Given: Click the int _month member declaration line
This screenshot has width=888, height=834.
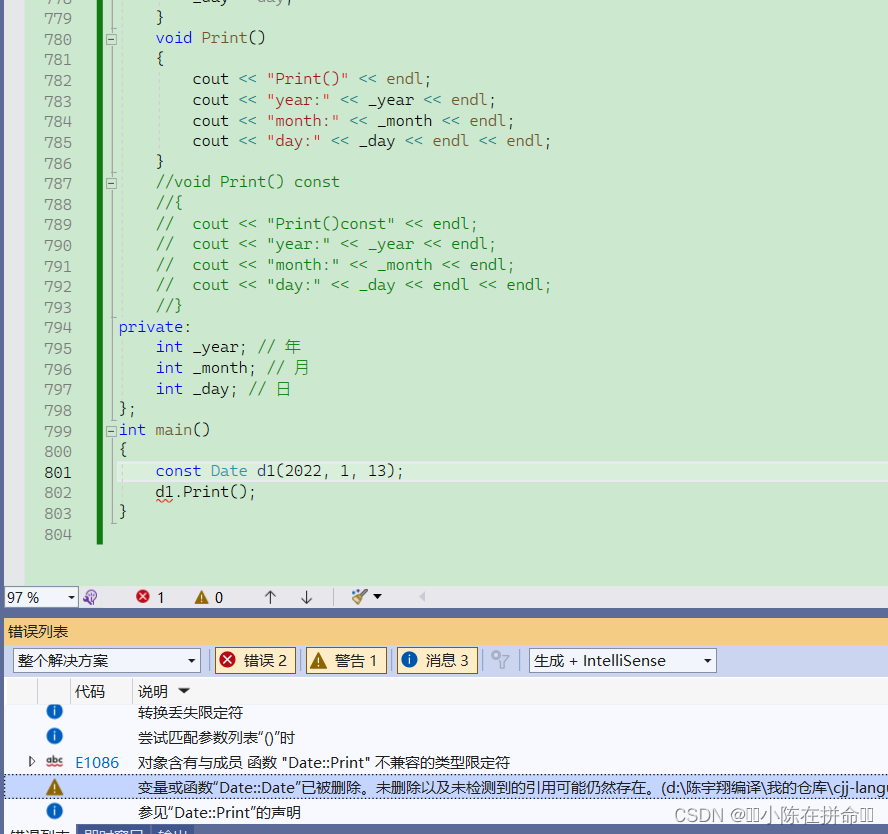Looking at the screenshot, I should click(x=232, y=368).
